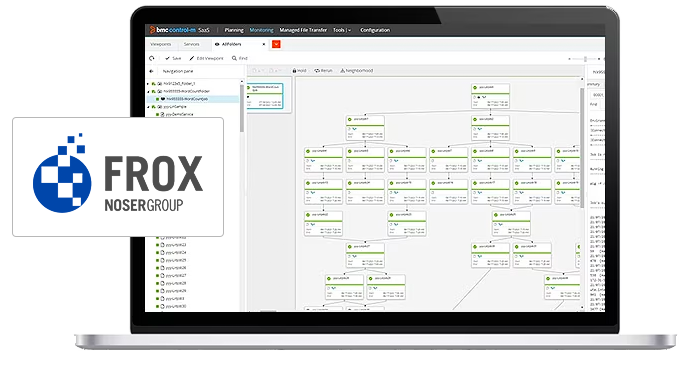The width and height of the screenshot is (690, 368).
Task: Select the teal-highlighted WordCount job card
Action: pyautogui.click(x=265, y=96)
